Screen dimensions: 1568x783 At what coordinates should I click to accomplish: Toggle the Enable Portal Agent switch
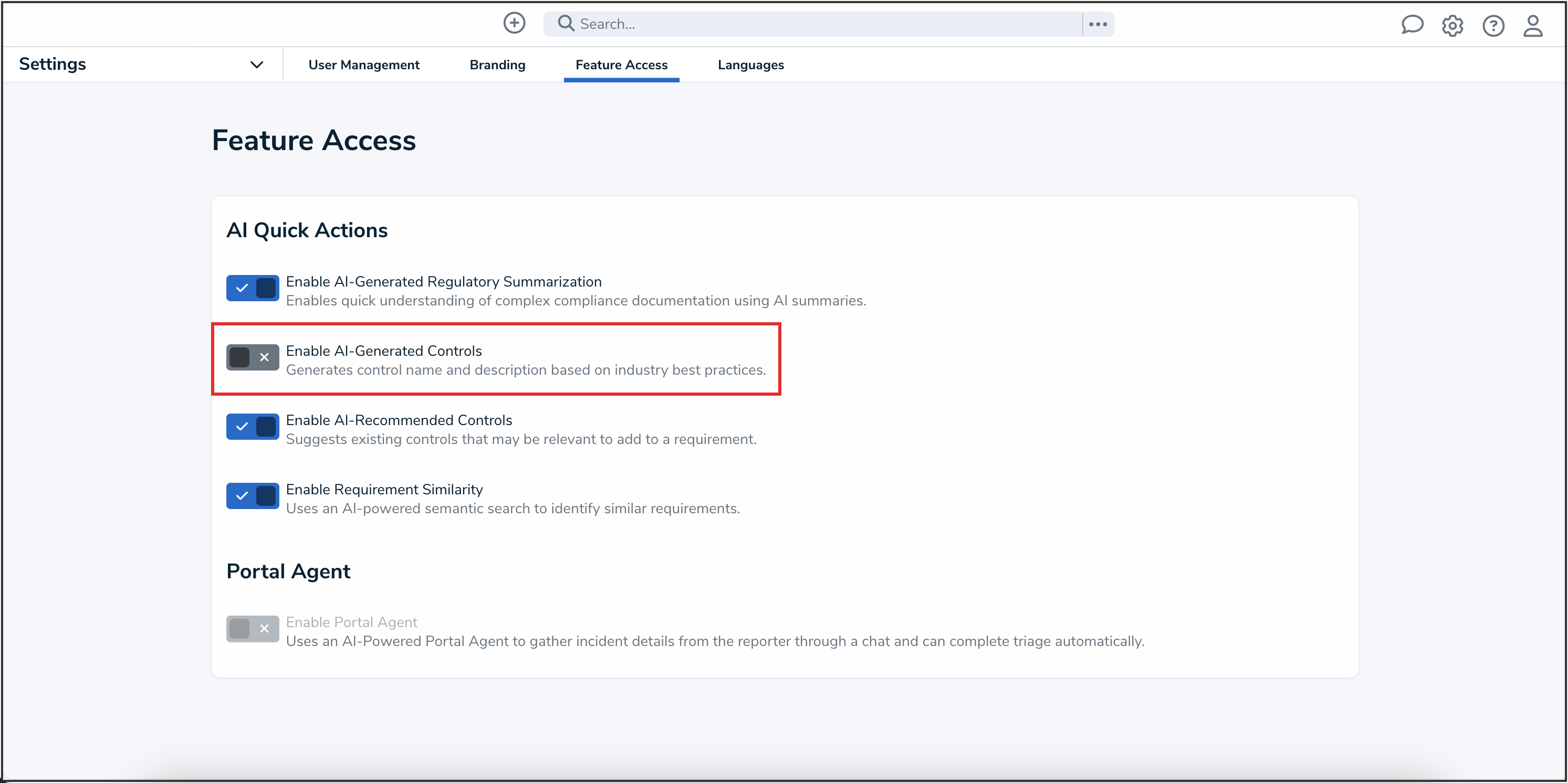253,629
